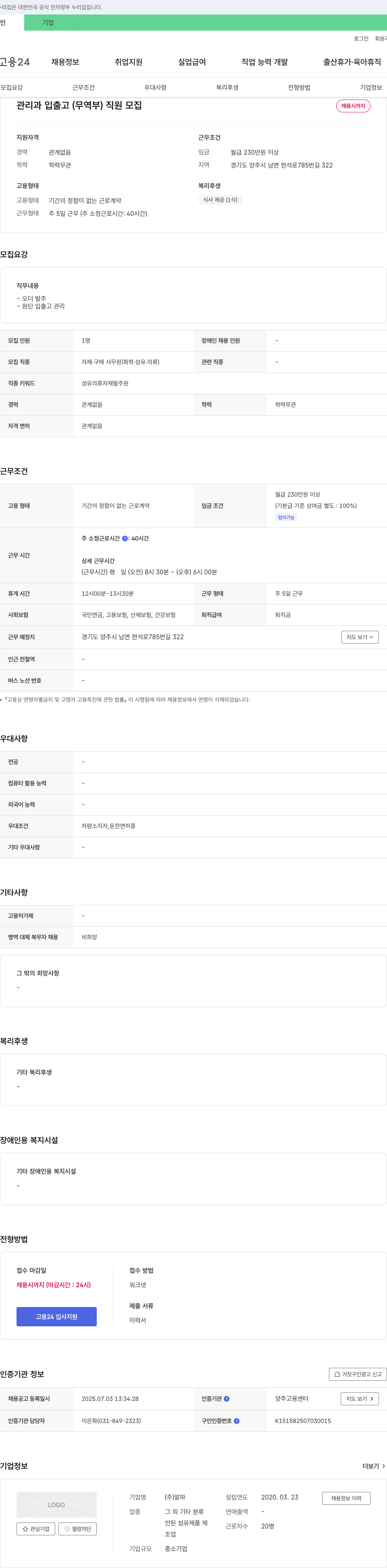Select the 12시00분~13시30분 break time
The width and height of the screenshot is (387, 1568).
tap(108, 593)
